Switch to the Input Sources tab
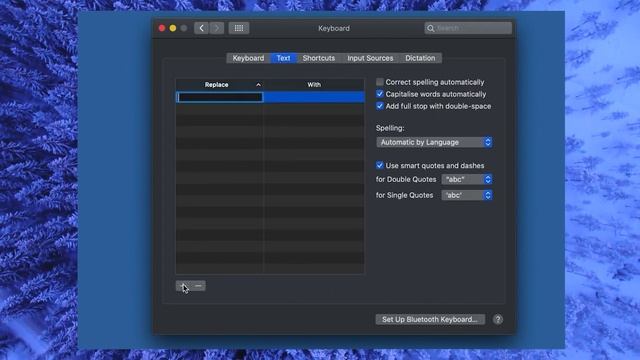Screen dimensions: 640x360 coord(370,58)
